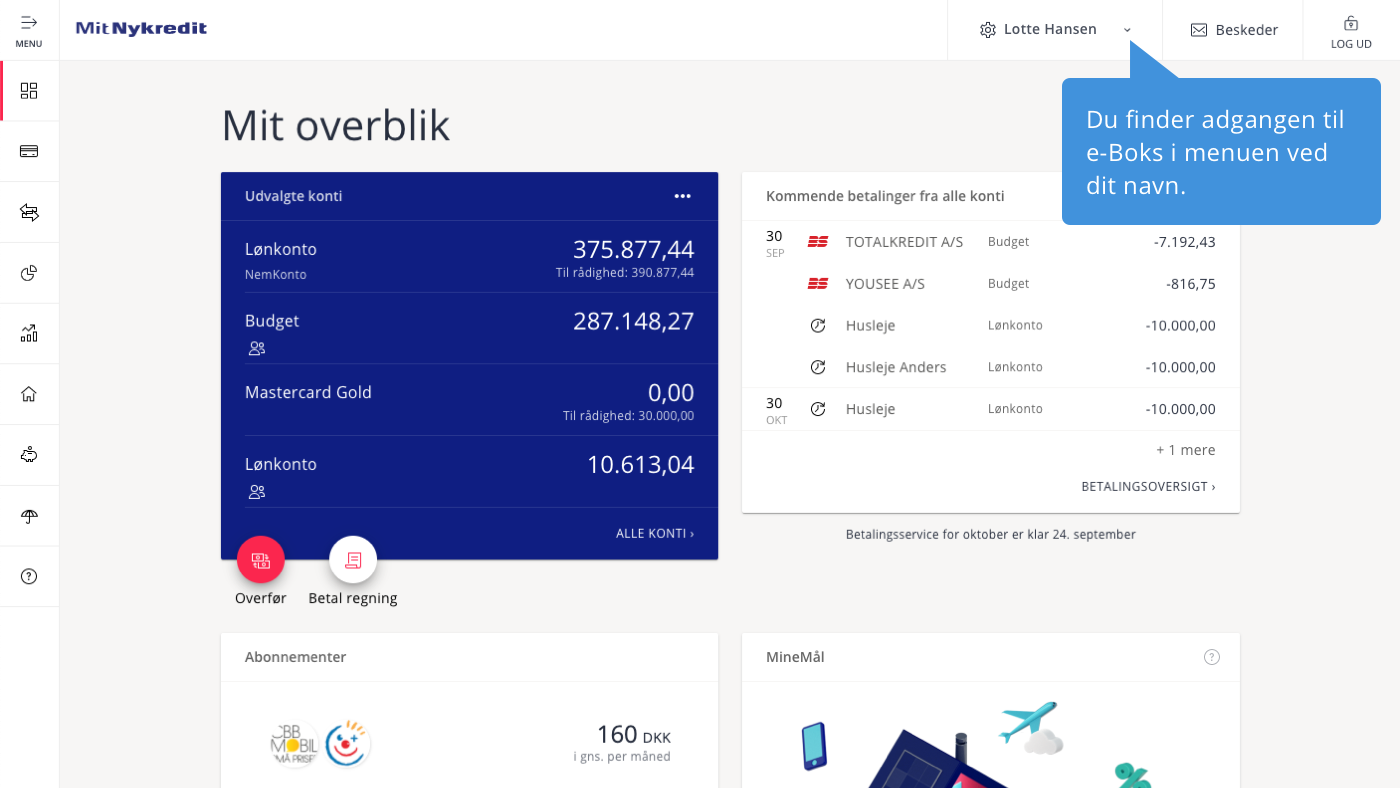Open the ALLE KONTI link
This screenshot has height=788, width=1400.
pyautogui.click(x=654, y=534)
